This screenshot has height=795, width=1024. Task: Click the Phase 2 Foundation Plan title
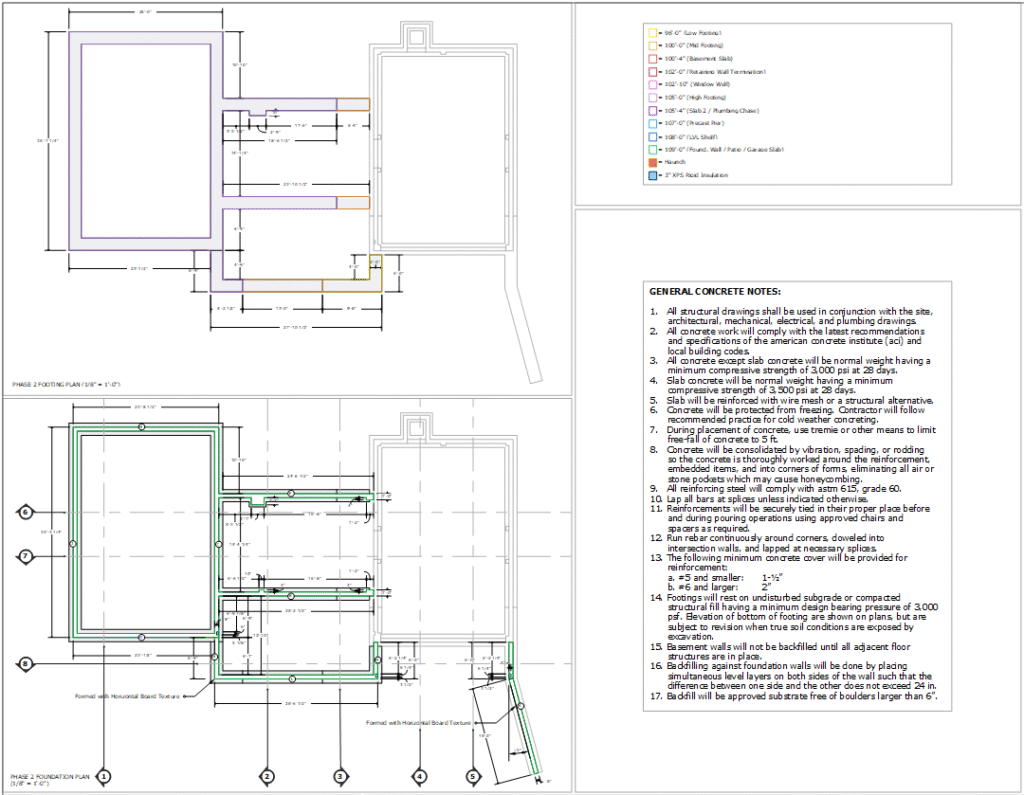click(x=50, y=778)
